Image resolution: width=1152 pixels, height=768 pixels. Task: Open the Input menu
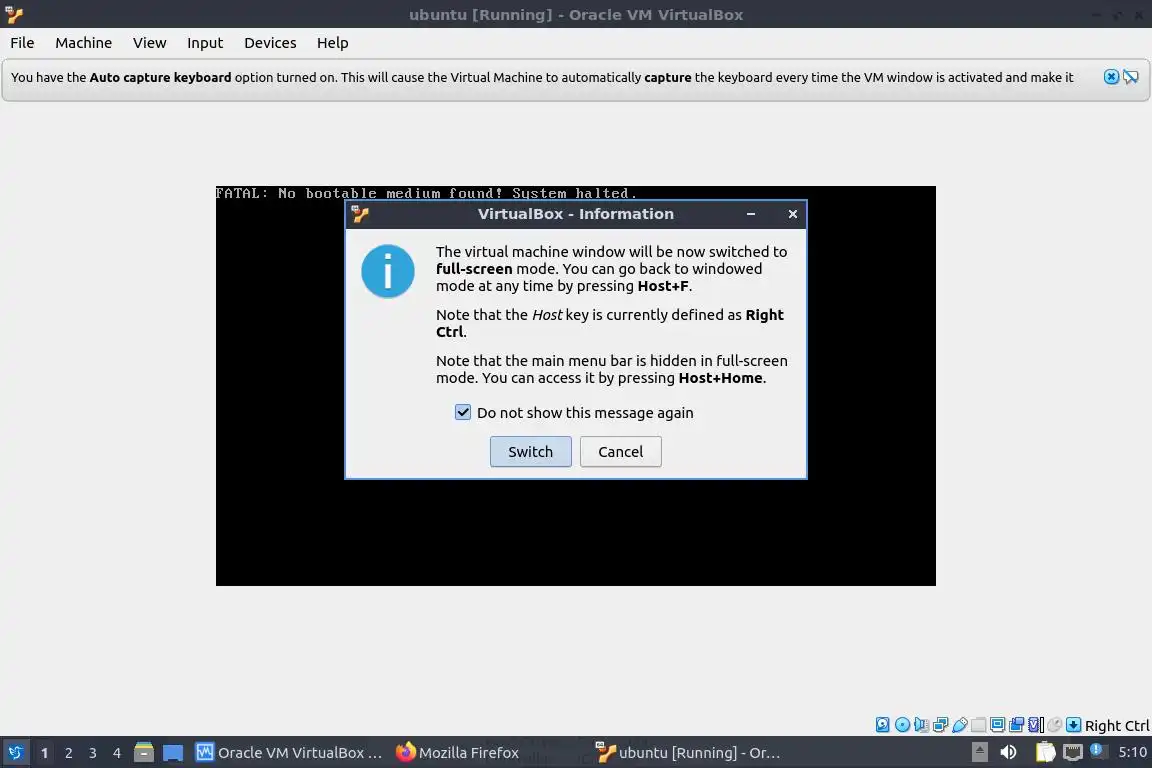(205, 43)
